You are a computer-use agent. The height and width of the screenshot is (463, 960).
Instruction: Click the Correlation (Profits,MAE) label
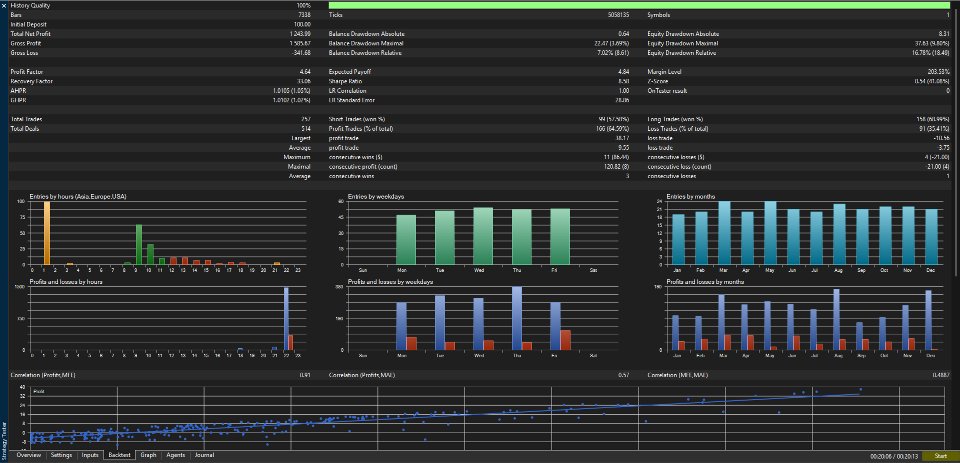point(361,374)
